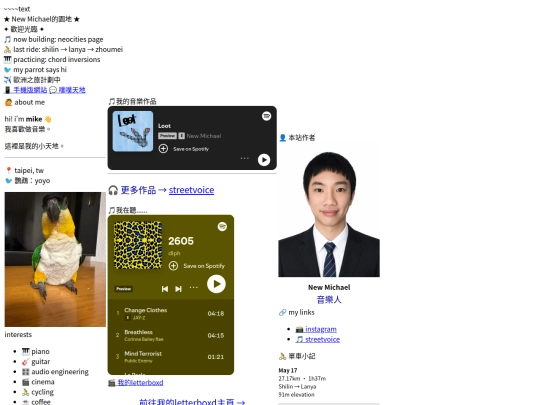Play the 2605 playlist with large play button
The height and width of the screenshot is (405, 540).
coord(216,284)
